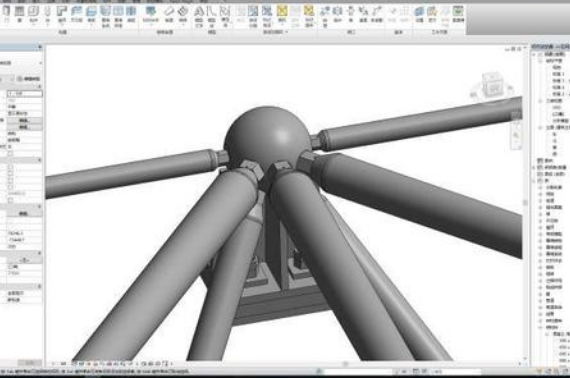Choose the Shaft opening (竖井) tool
The image size is (570, 379).
click(x=338, y=14)
